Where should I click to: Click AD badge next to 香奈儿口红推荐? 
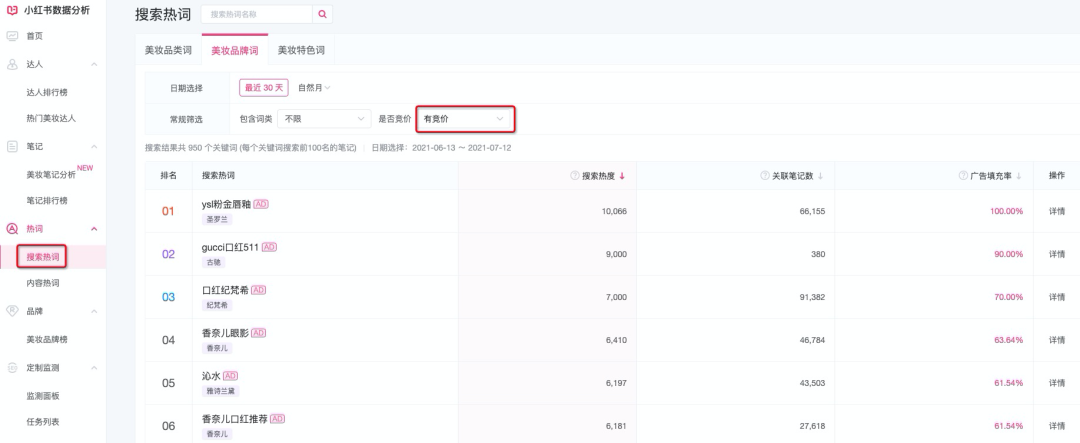(x=277, y=418)
